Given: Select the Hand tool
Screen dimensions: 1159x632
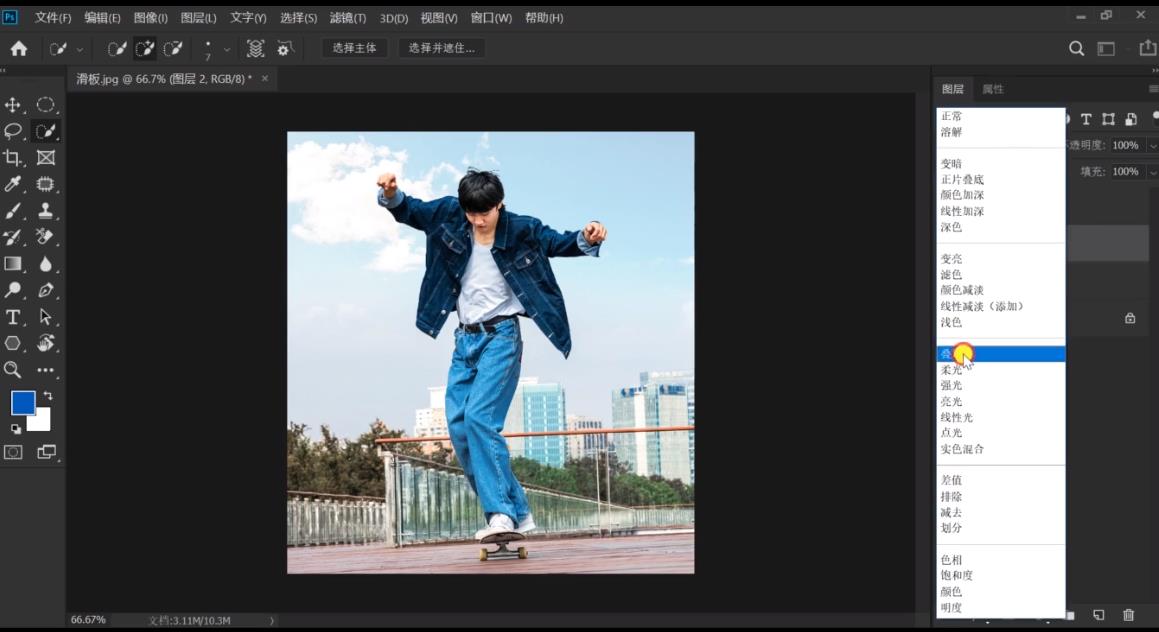Looking at the screenshot, I should click(x=46, y=343).
